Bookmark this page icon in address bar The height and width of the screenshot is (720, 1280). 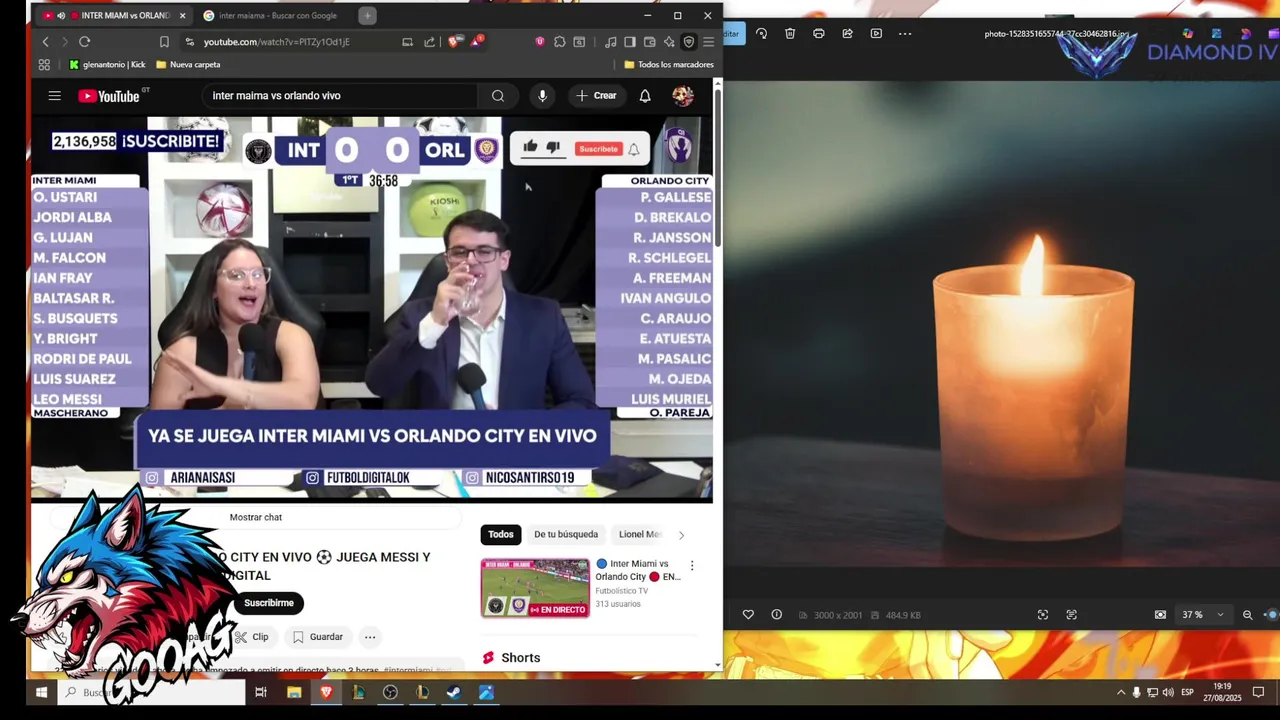164,42
